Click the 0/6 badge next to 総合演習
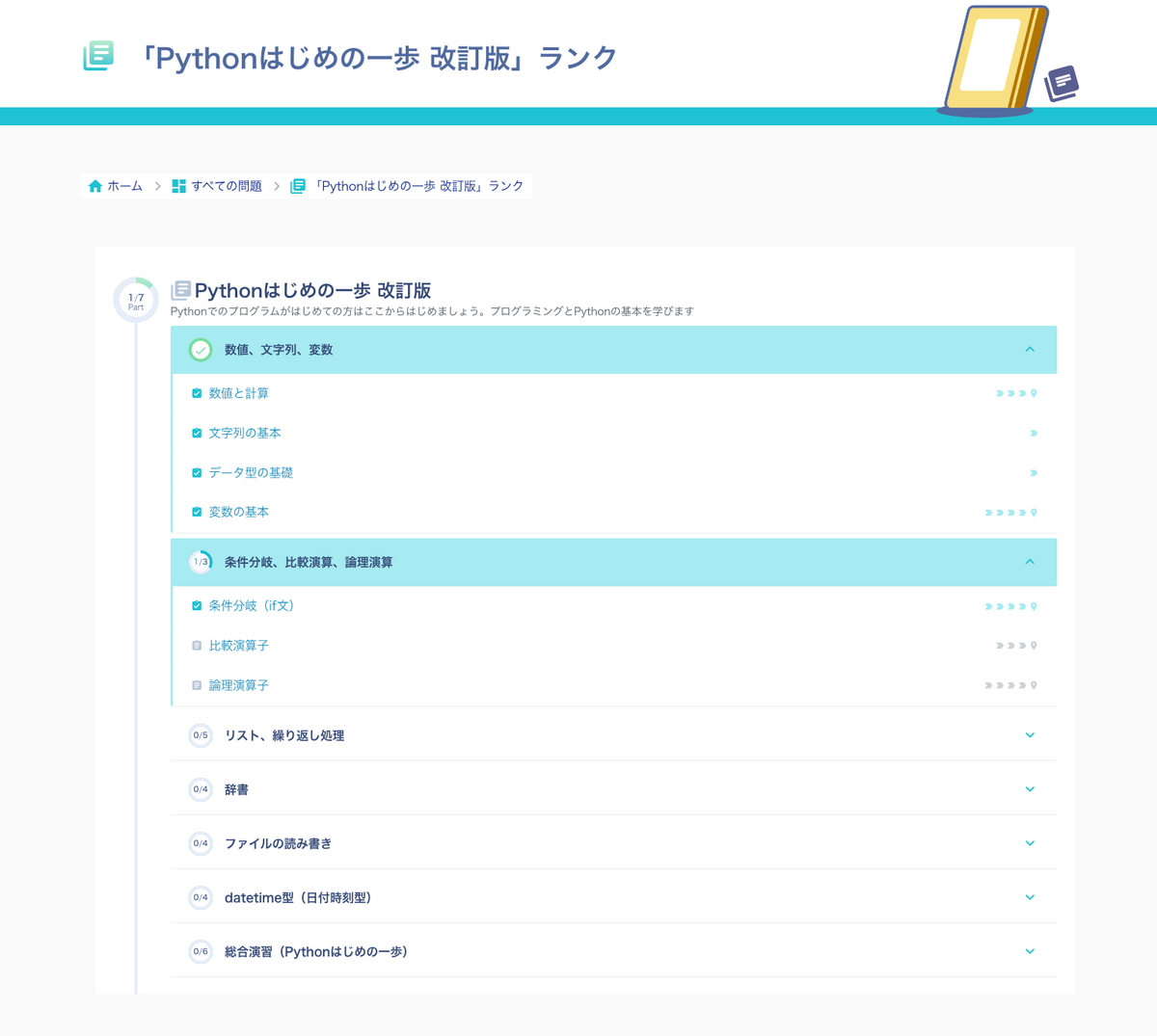This screenshot has width=1157, height=1036. [201, 951]
